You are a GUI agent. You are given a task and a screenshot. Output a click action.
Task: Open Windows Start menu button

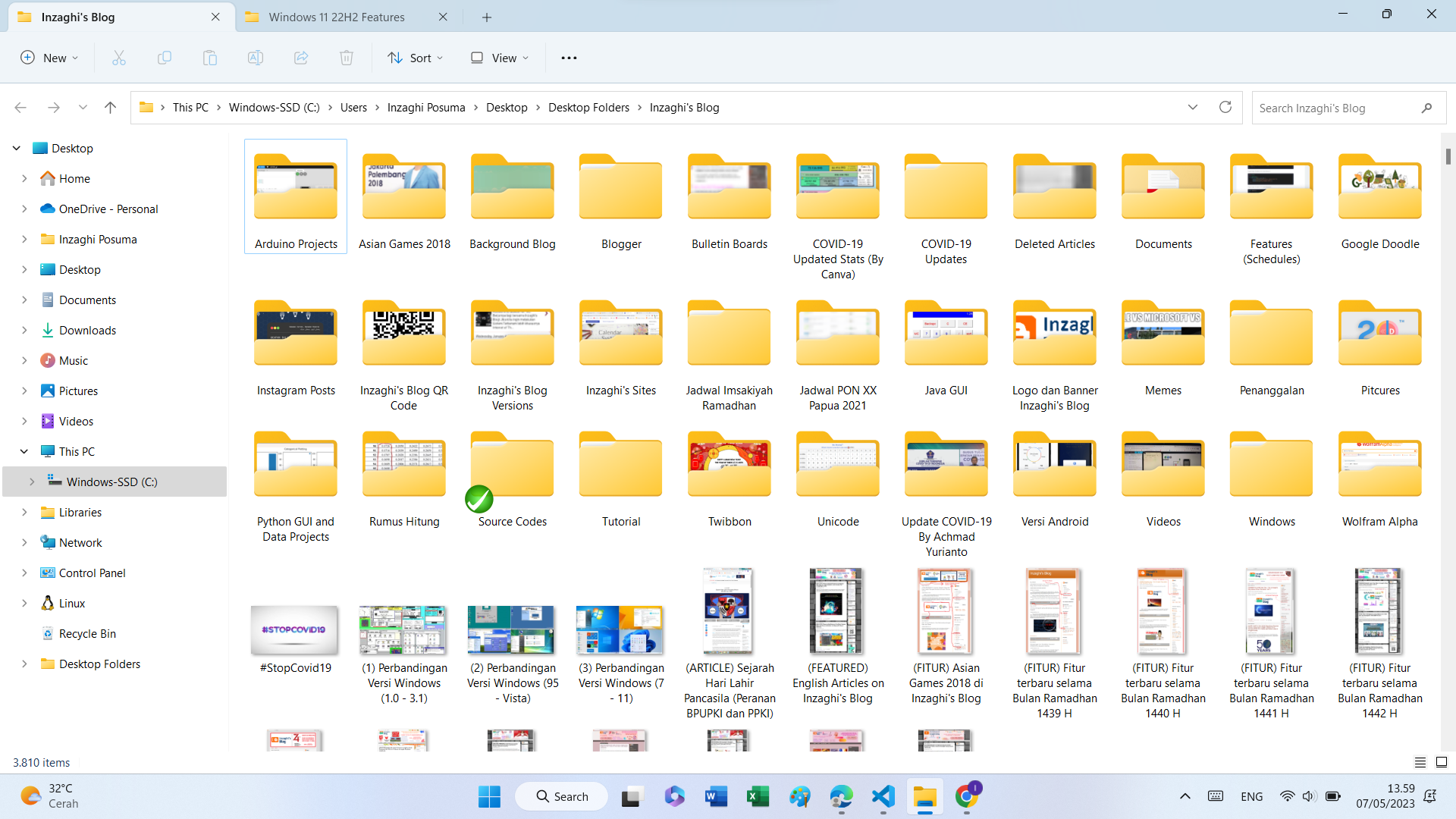click(x=489, y=796)
